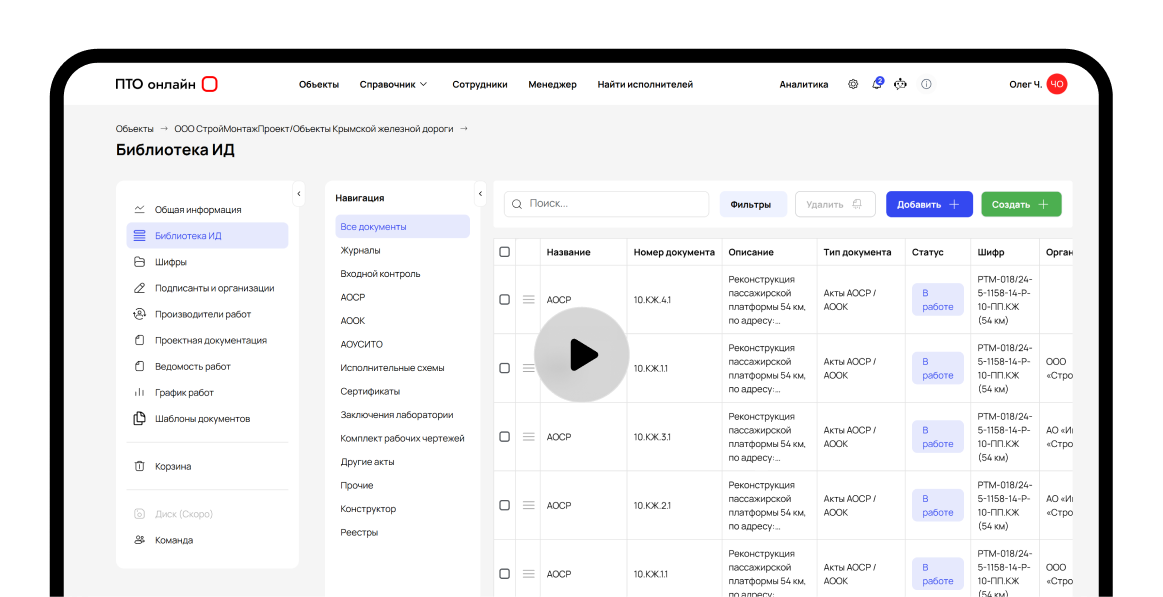Open the Сотрудники menu item
The width and height of the screenshot is (1163, 597).
[479, 84]
